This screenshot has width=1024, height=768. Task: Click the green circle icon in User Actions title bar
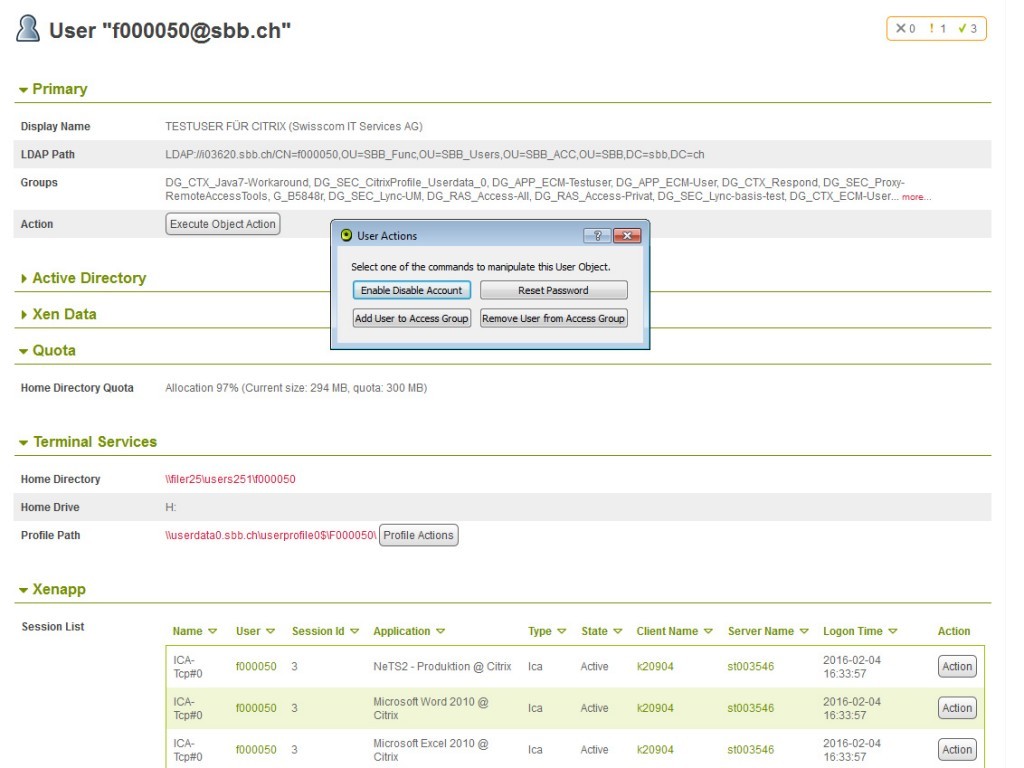click(346, 236)
